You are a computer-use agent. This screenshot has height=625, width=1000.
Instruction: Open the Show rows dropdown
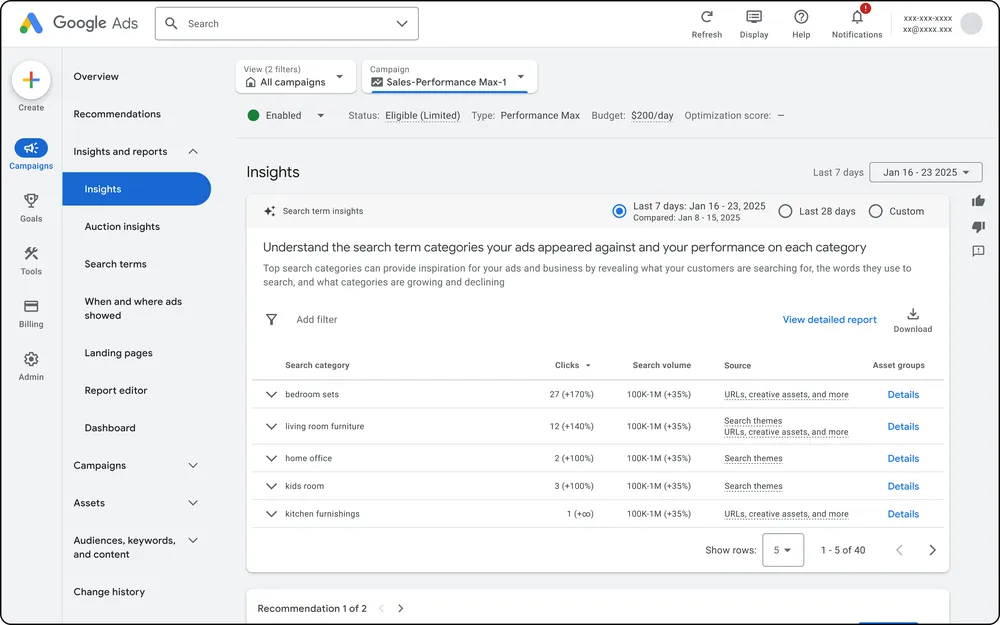pos(782,550)
